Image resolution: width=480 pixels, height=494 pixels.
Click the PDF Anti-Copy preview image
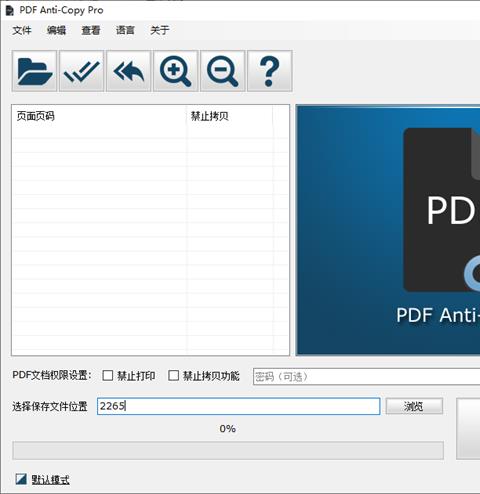coord(388,230)
